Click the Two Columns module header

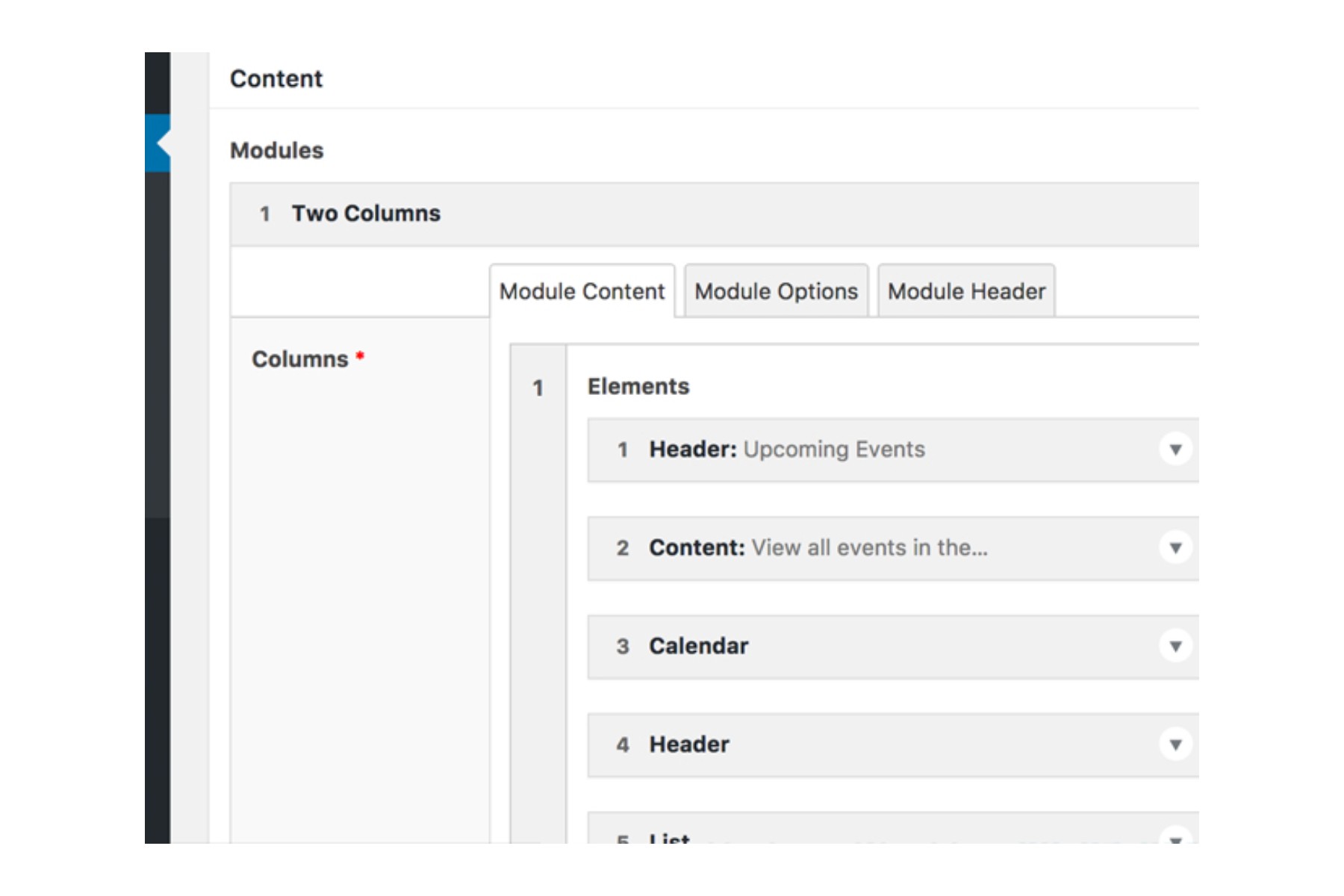(715, 214)
